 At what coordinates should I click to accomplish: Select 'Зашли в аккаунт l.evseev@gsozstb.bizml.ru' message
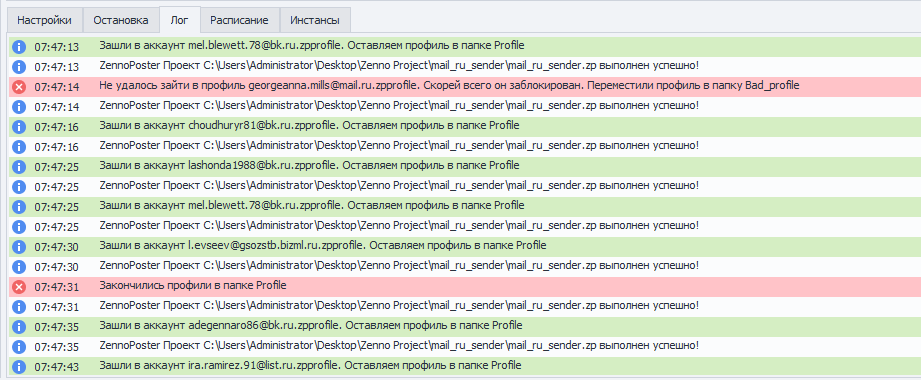coord(322,245)
